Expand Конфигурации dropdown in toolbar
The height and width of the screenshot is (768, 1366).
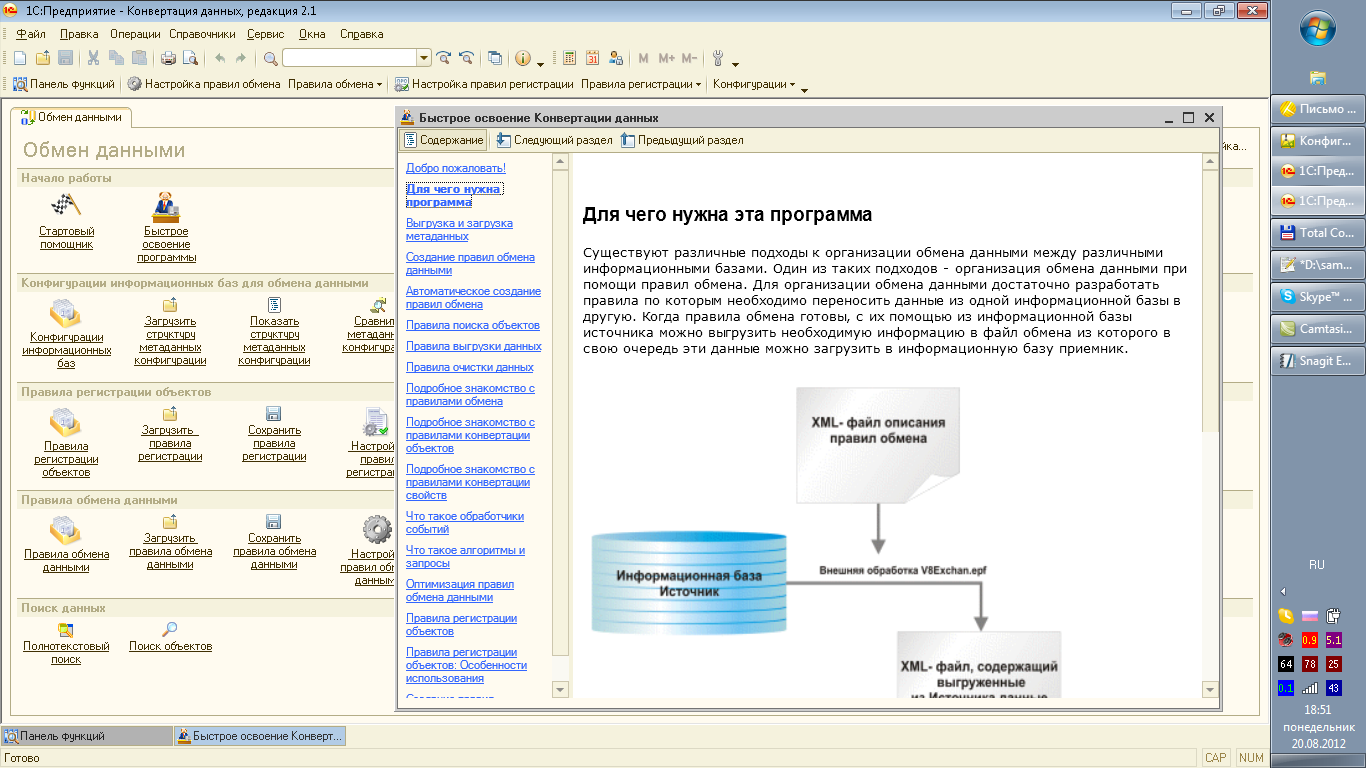pos(793,85)
